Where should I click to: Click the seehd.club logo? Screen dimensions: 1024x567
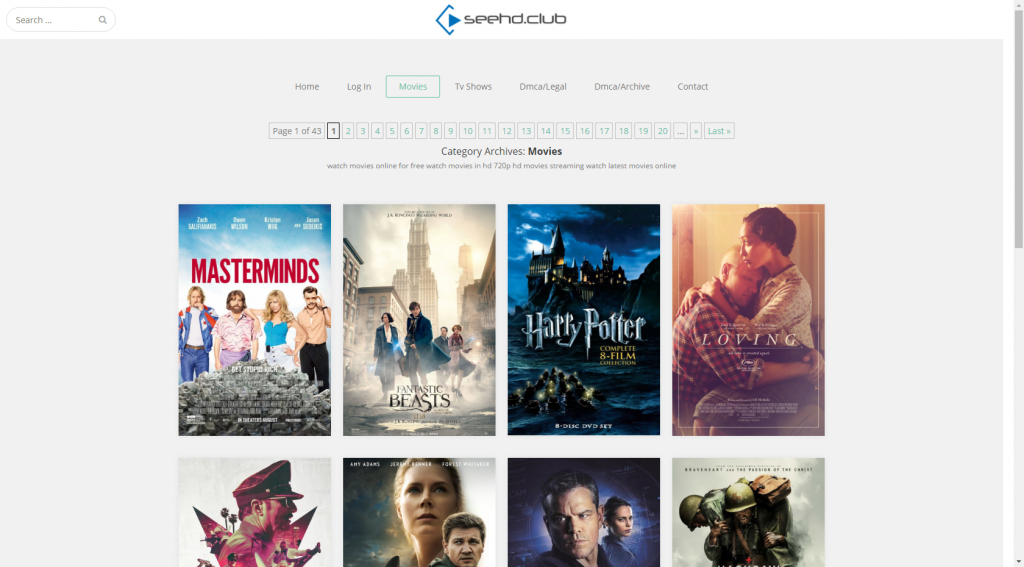501,20
